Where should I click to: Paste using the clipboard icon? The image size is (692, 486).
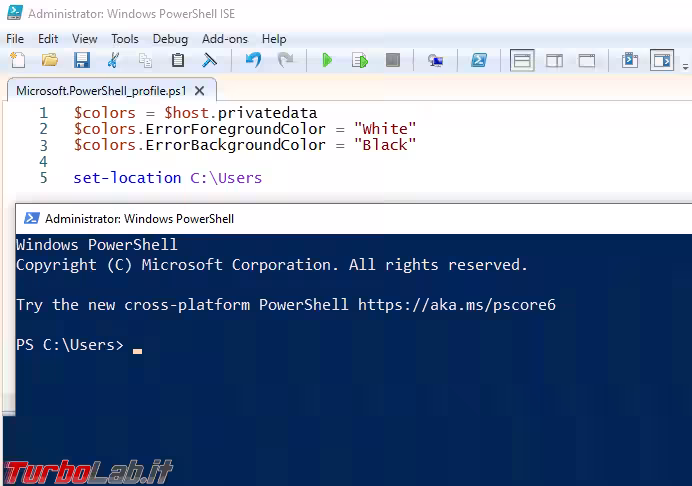pyautogui.click(x=178, y=60)
